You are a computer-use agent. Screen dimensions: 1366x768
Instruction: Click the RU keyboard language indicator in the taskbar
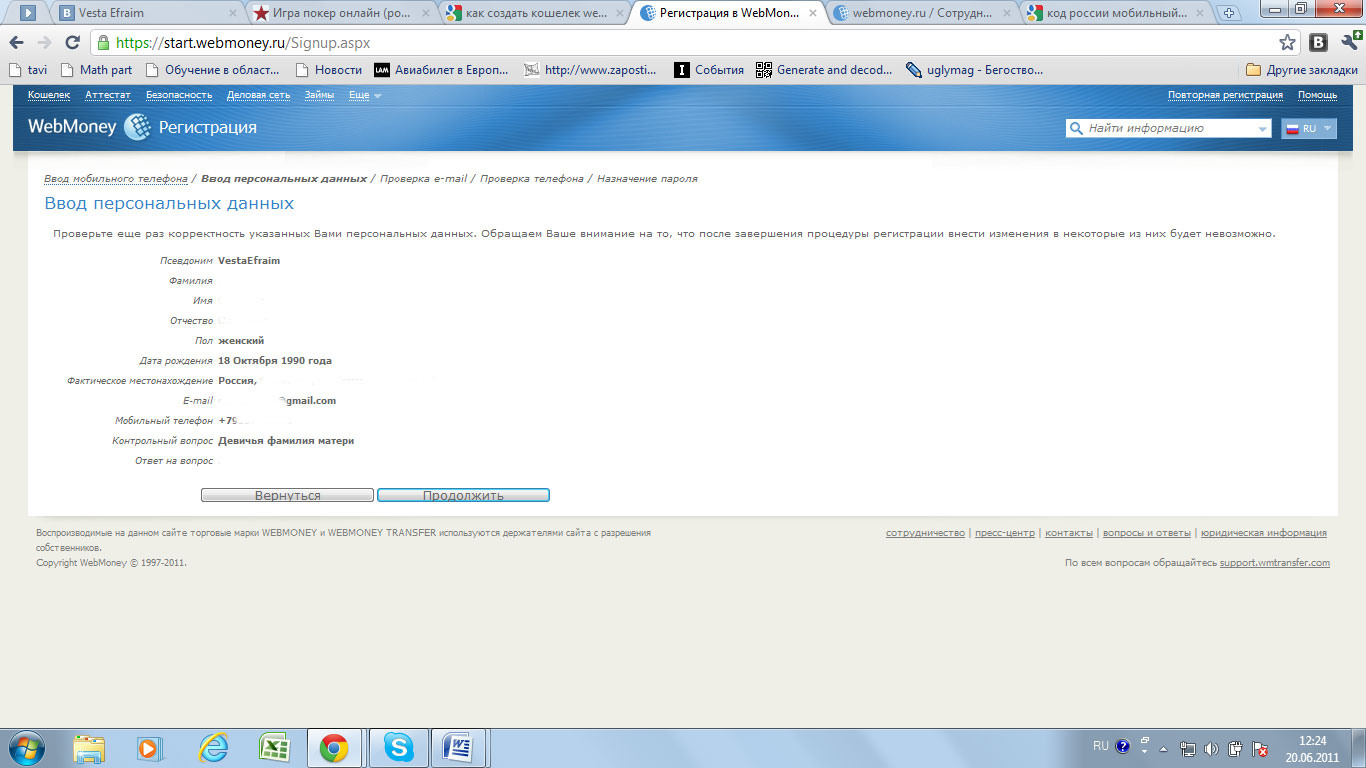[1100, 746]
